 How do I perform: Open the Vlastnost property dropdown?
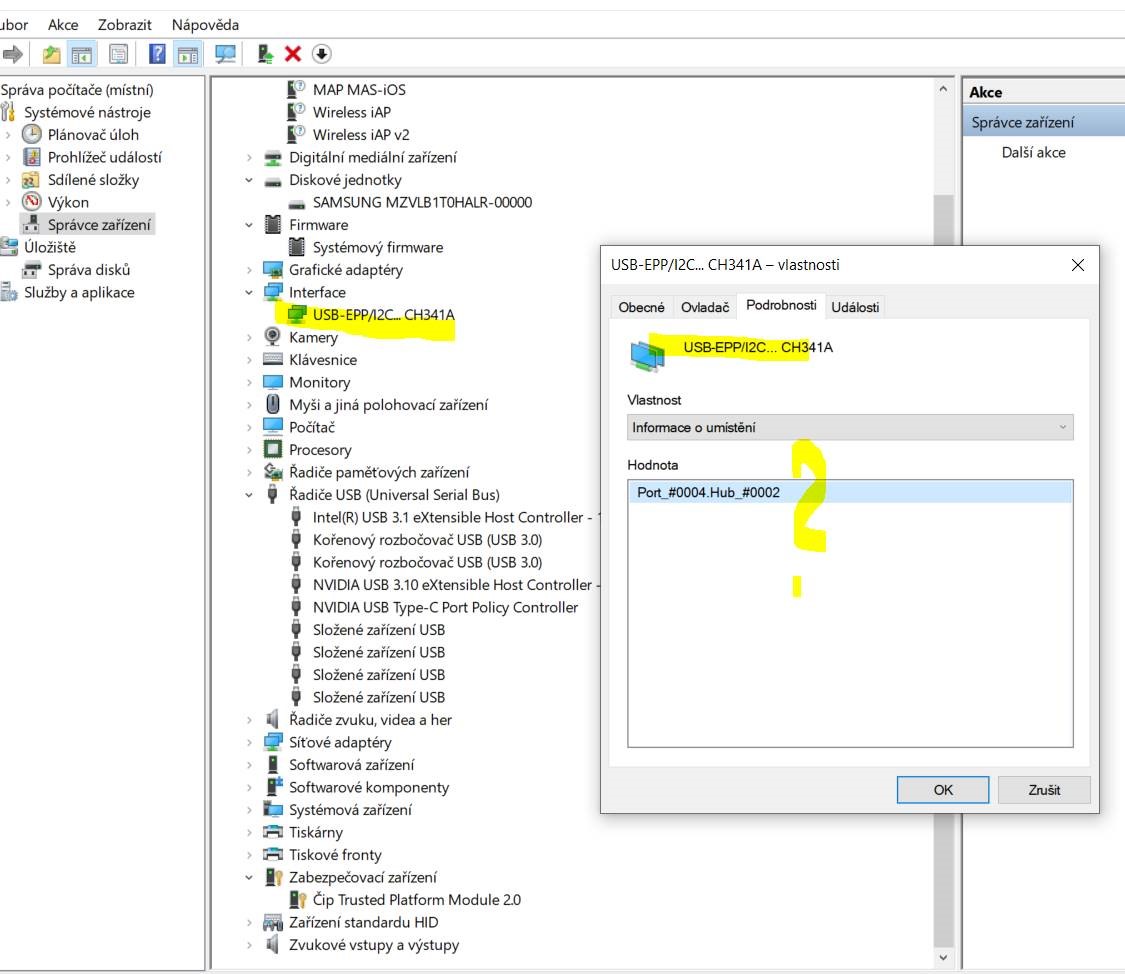click(849, 427)
